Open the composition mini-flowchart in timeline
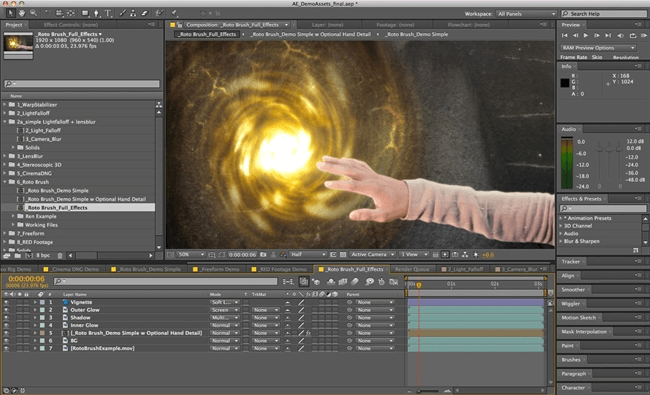 [288, 282]
